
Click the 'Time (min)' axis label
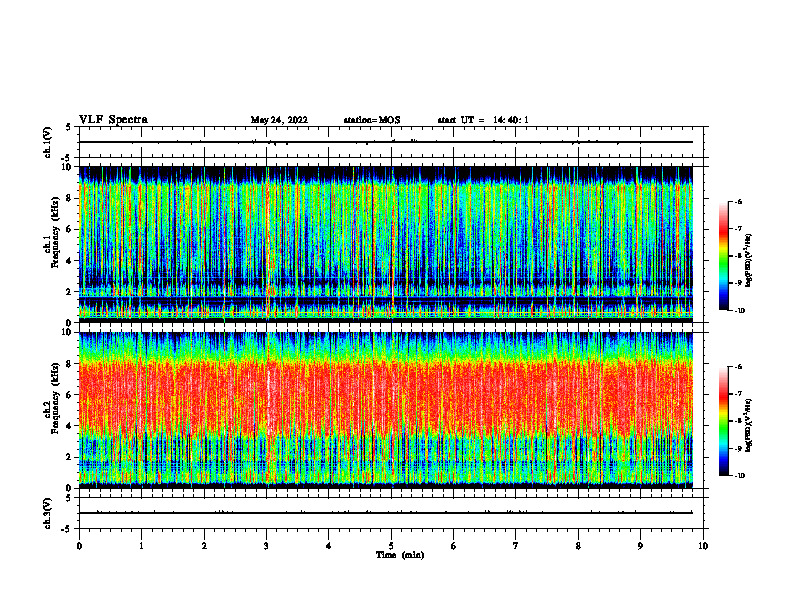point(400,555)
